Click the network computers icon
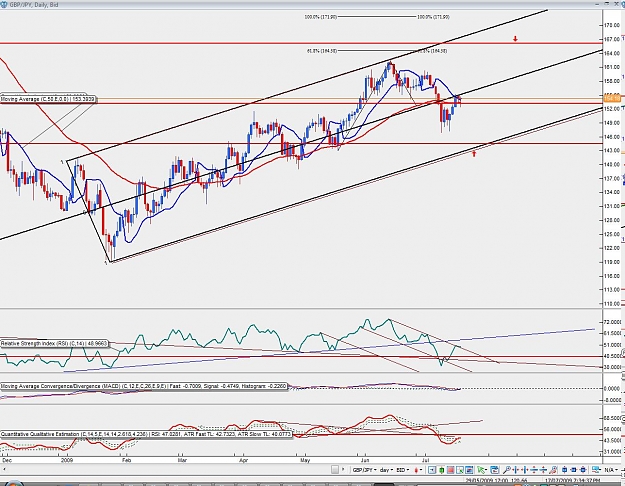This screenshot has height=486, width=625. 596,470
